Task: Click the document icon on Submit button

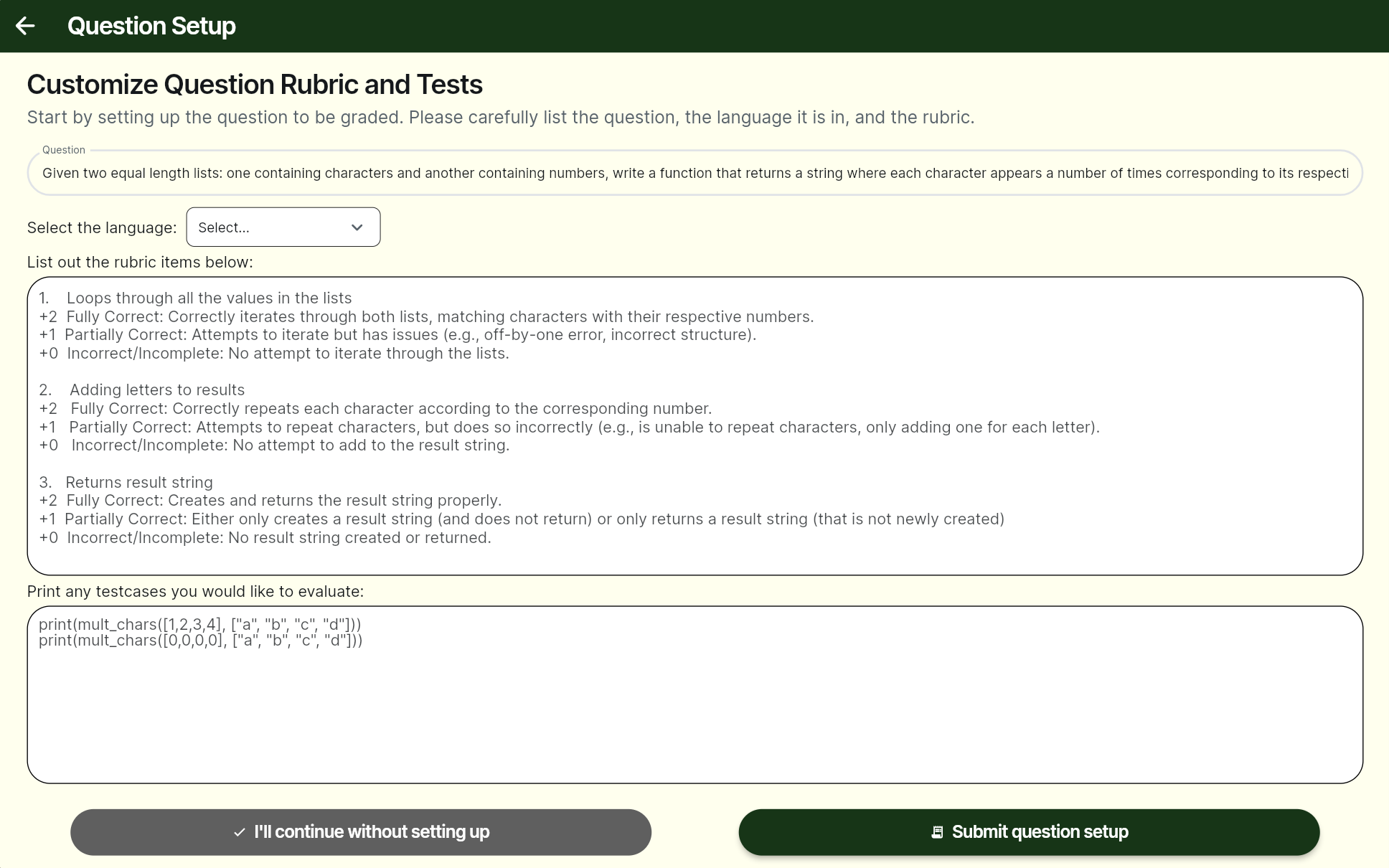Action: point(937,832)
